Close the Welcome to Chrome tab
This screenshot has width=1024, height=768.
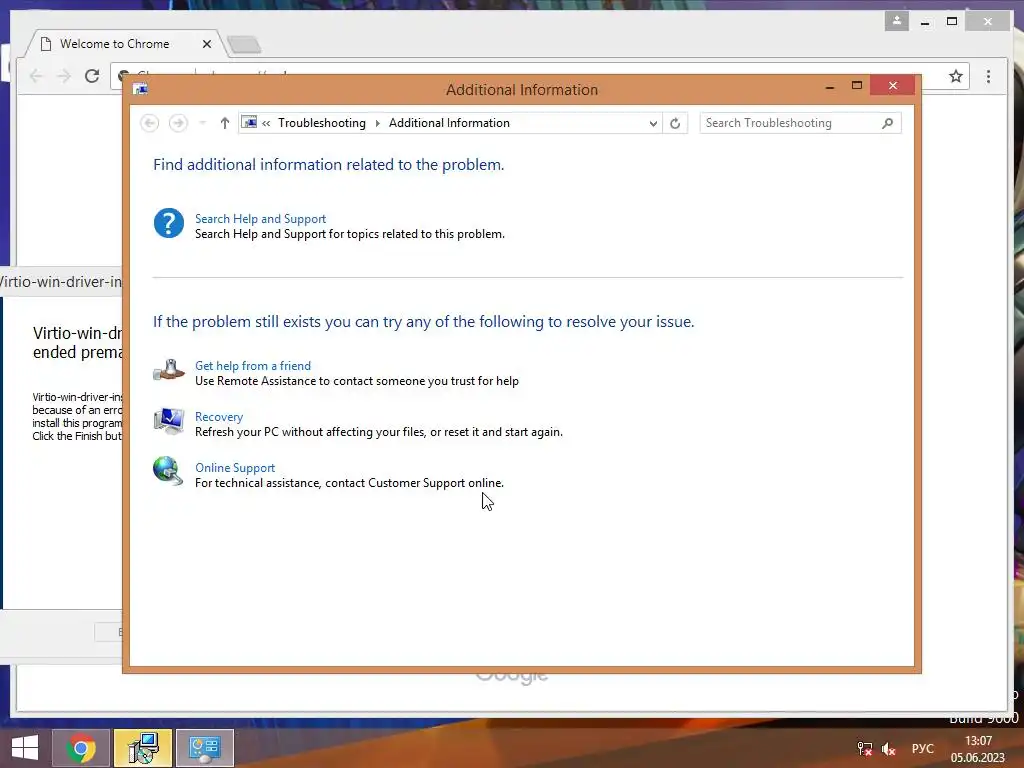coord(207,44)
